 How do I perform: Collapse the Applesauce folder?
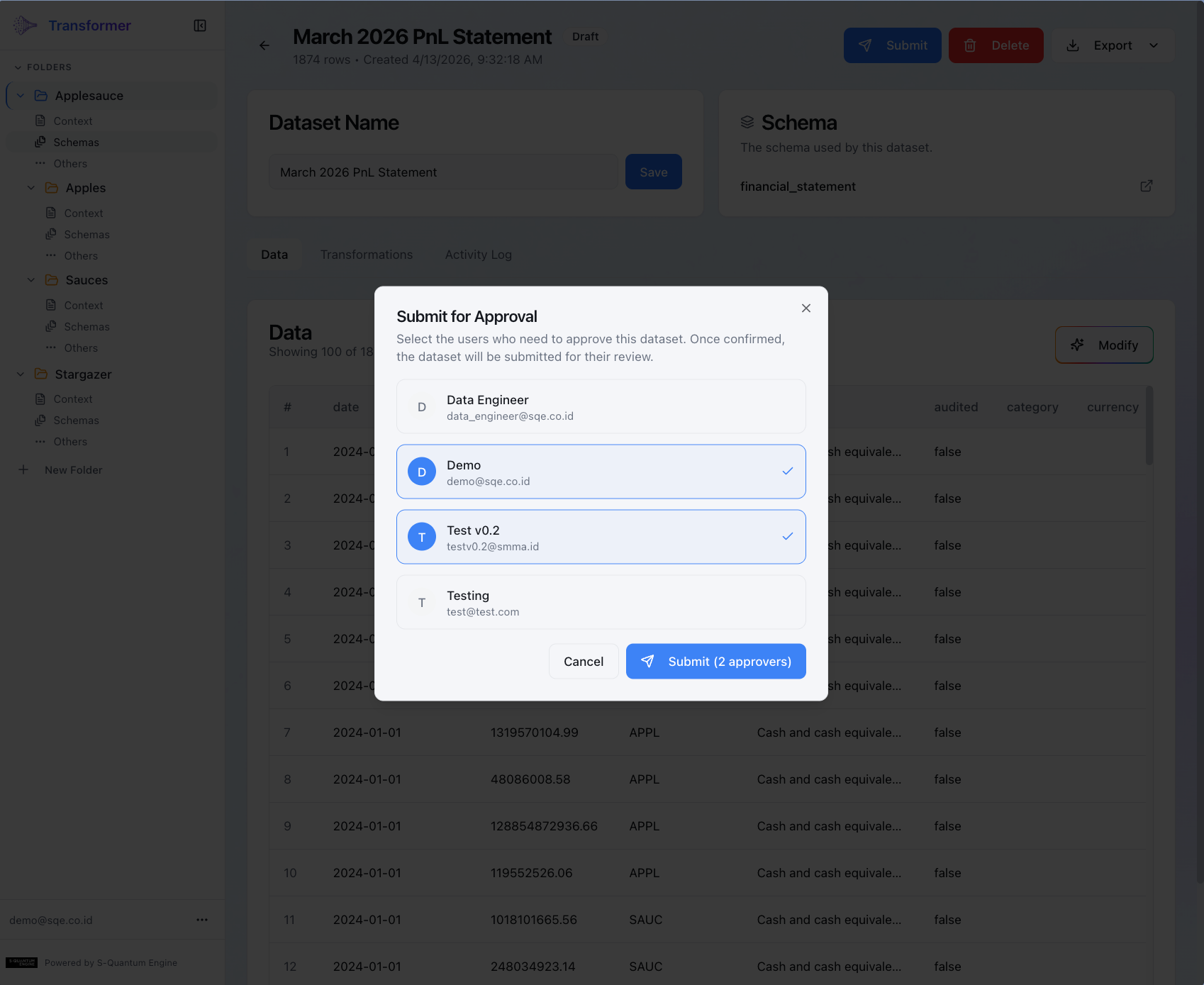21,96
